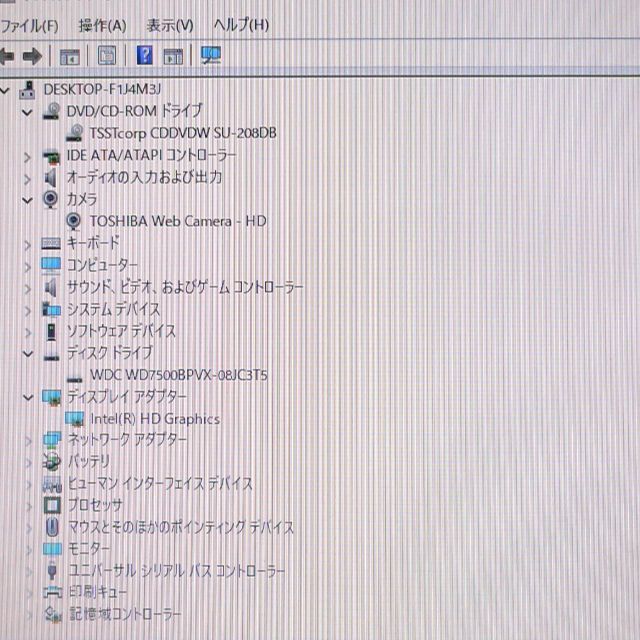Open the 操作(A) menu
The image size is (640, 640).
102,26
